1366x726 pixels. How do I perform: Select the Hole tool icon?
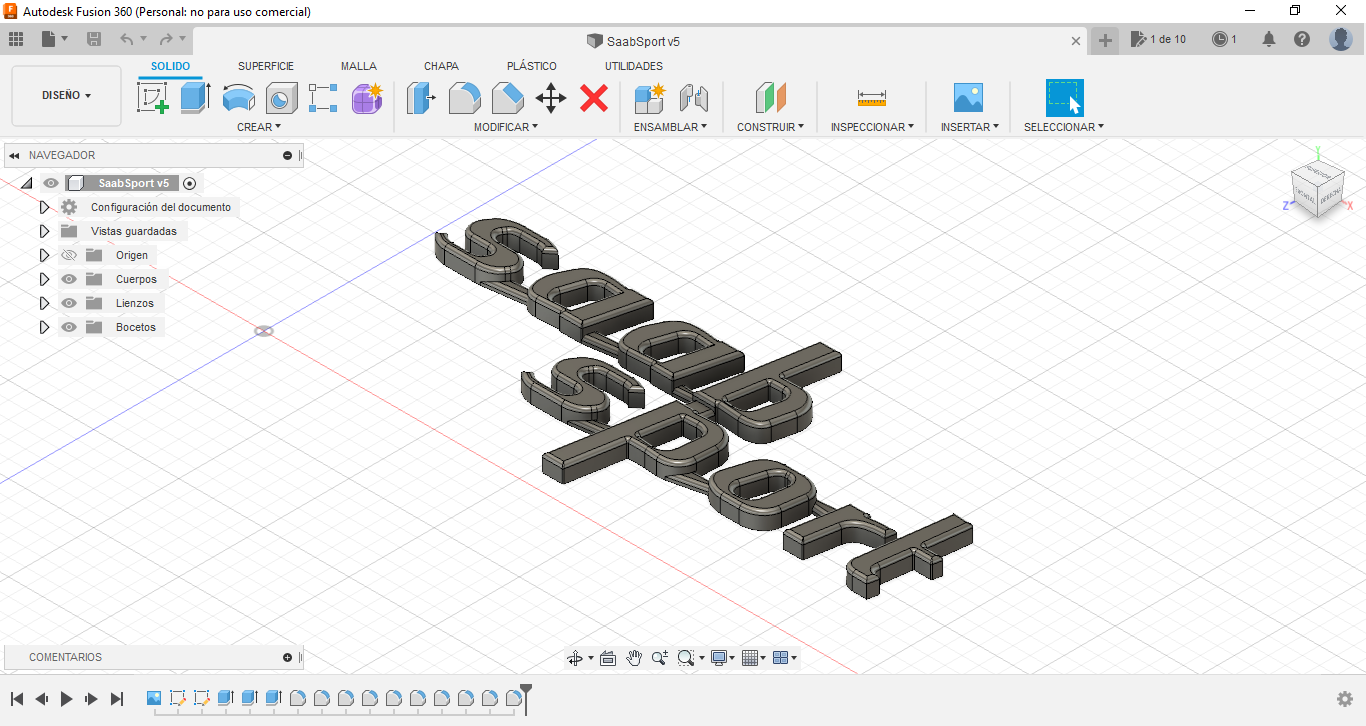click(281, 98)
